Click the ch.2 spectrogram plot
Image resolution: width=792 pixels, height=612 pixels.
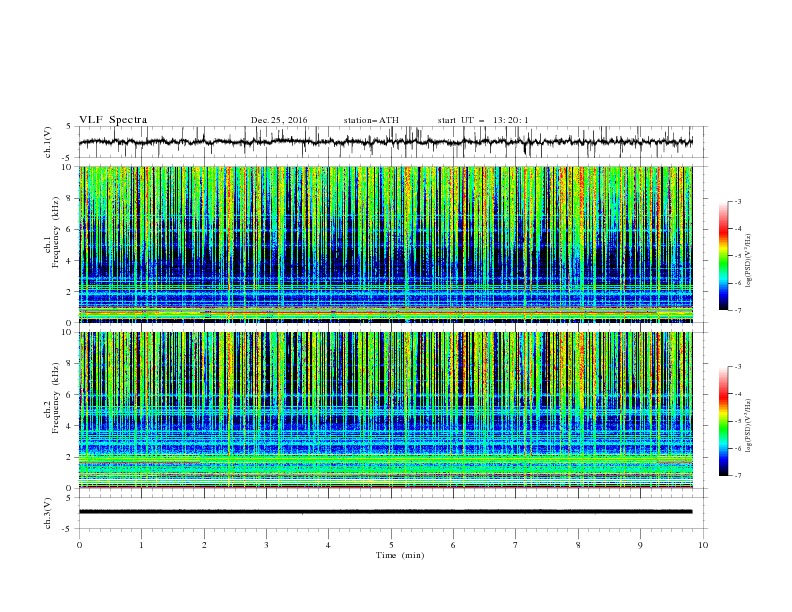tap(386, 410)
